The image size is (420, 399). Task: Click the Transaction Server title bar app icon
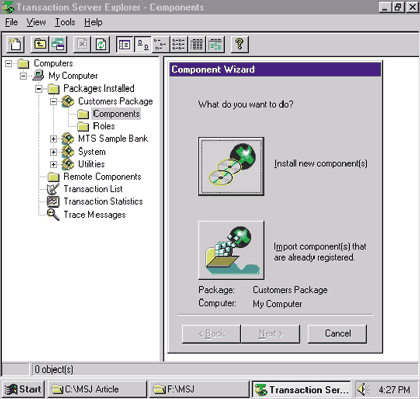8,7
